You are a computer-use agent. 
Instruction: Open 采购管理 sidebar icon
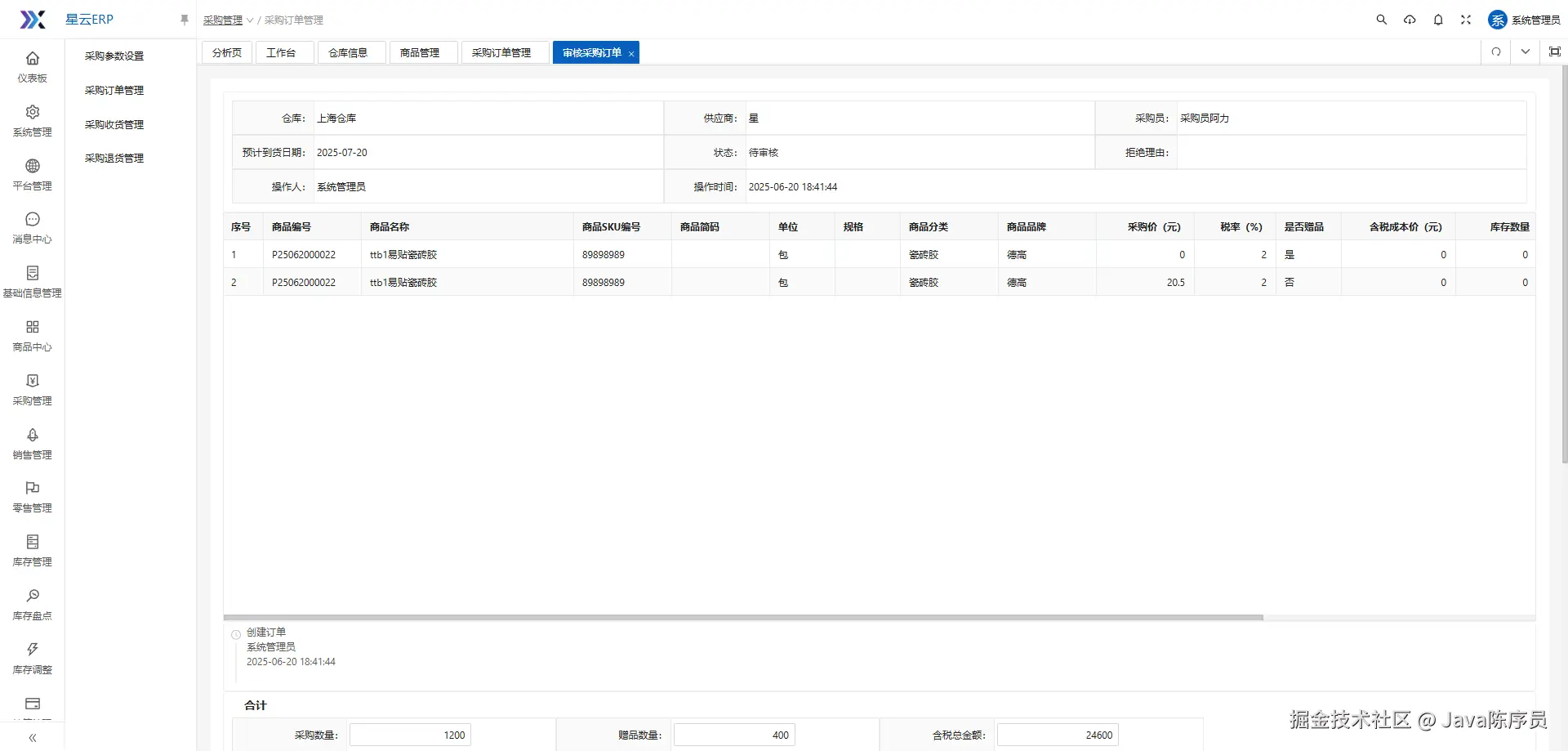coord(33,381)
